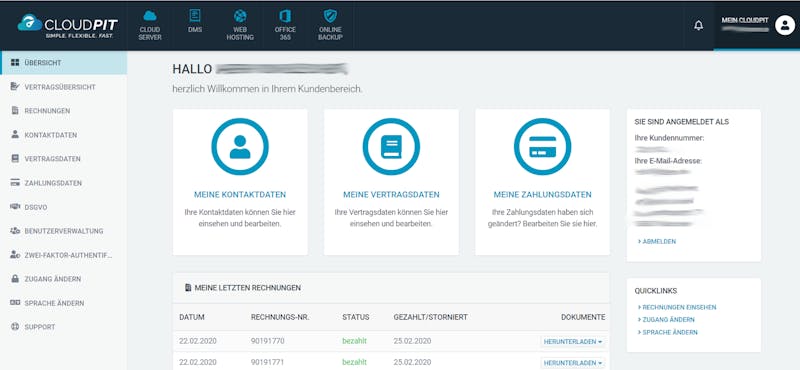
Task: Click the CloudPit logo
Action: point(68,26)
